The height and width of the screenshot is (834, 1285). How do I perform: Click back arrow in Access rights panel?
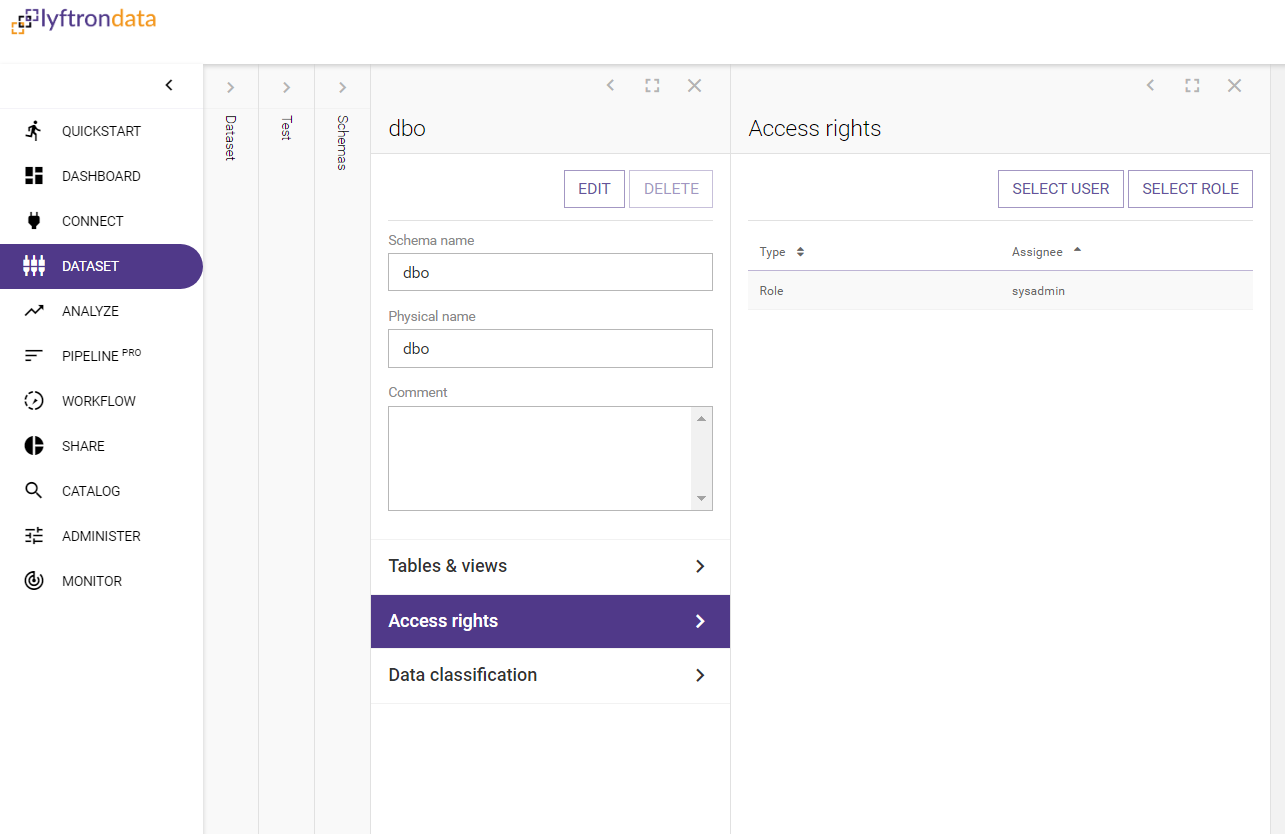[x=1150, y=86]
